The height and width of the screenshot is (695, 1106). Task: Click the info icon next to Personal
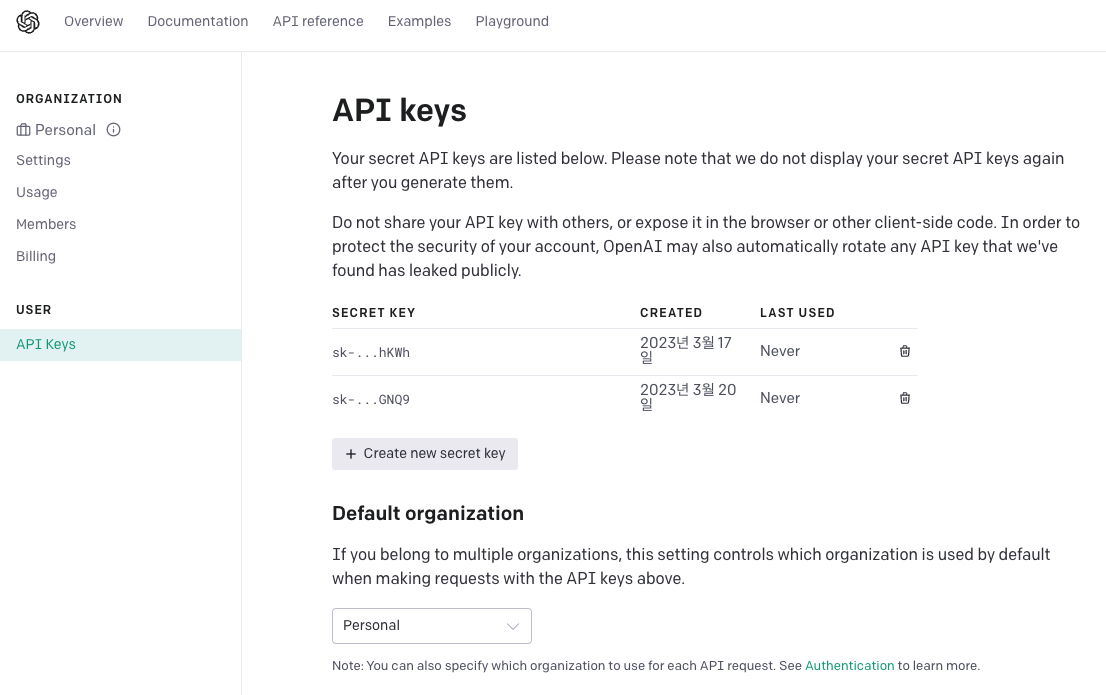pos(113,130)
